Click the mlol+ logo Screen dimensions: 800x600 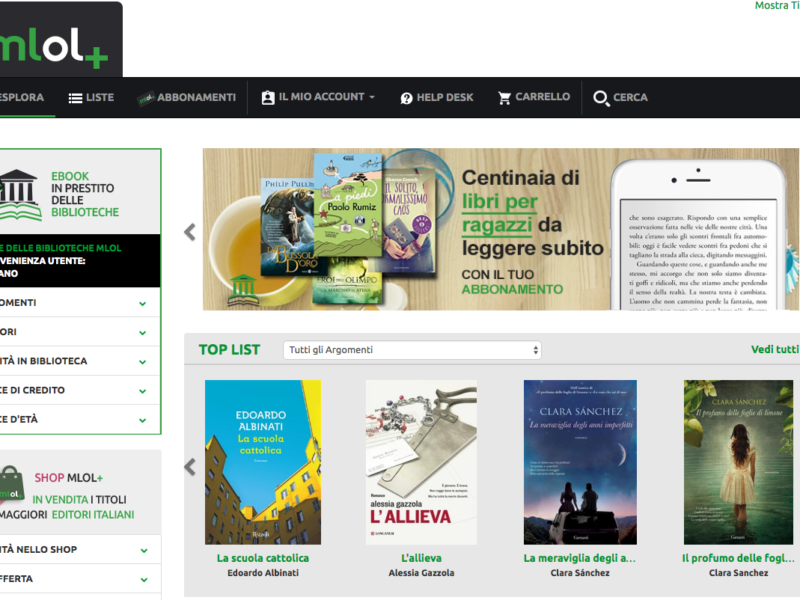click(x=54, y=47)
